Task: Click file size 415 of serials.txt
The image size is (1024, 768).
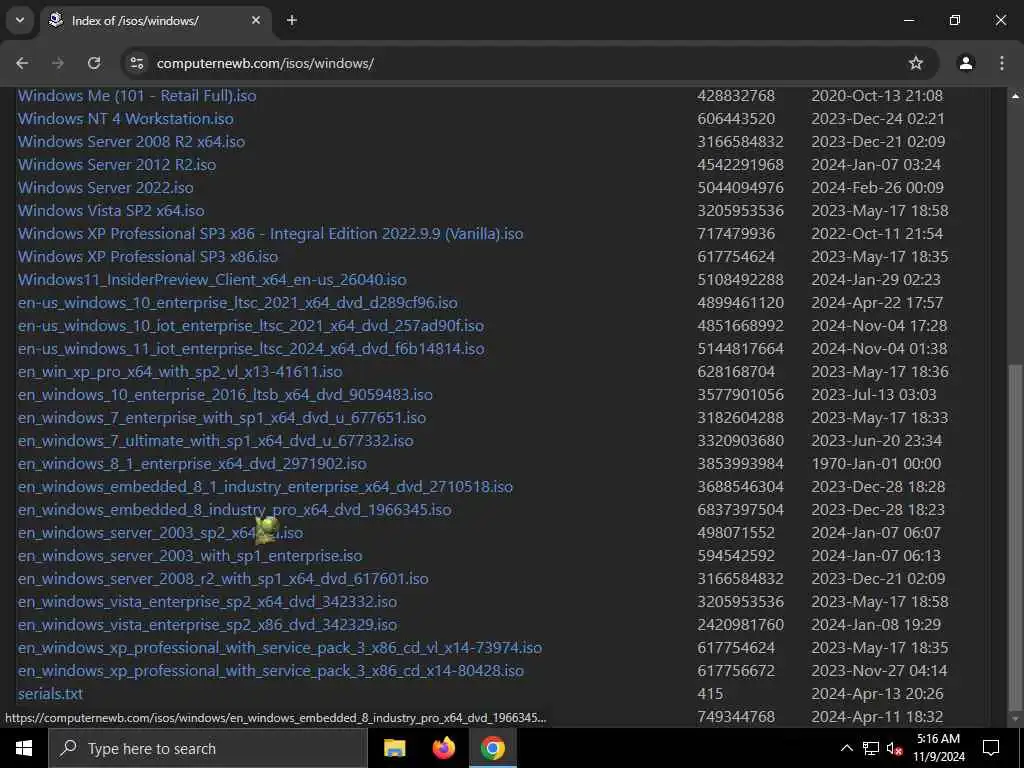Action: (x=710, y=694)
